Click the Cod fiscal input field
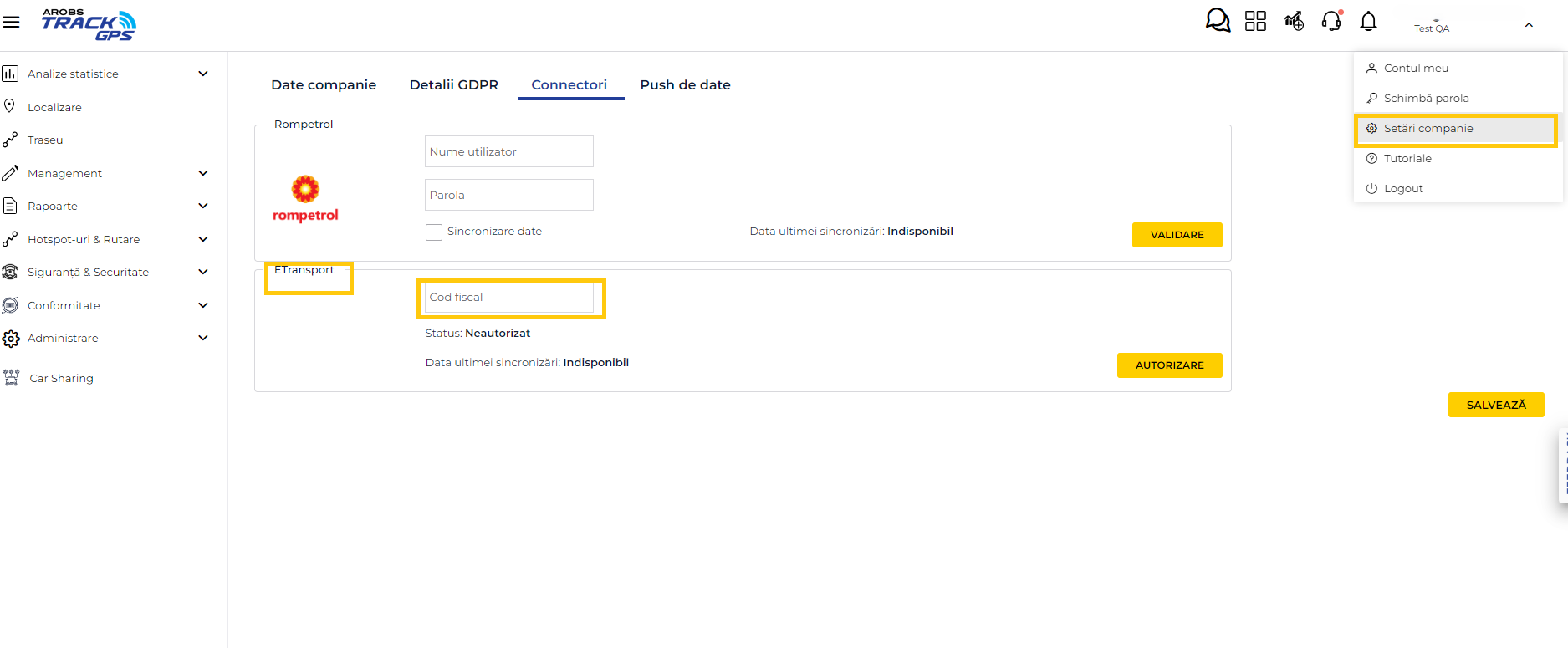This screenshot has height=648, width=1568. [x=508, y=298]
